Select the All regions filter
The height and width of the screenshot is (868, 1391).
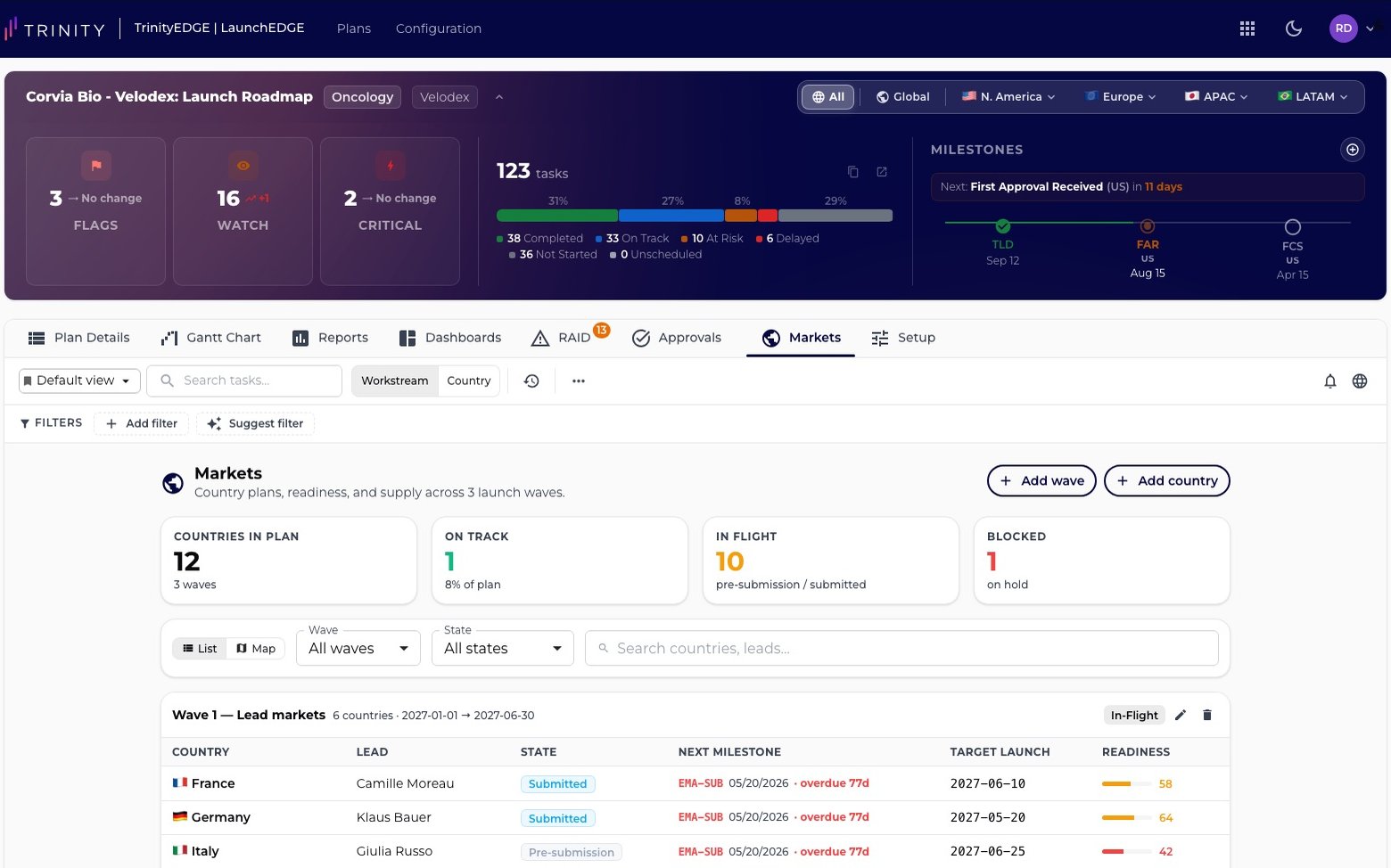click(x=828, y=97)
